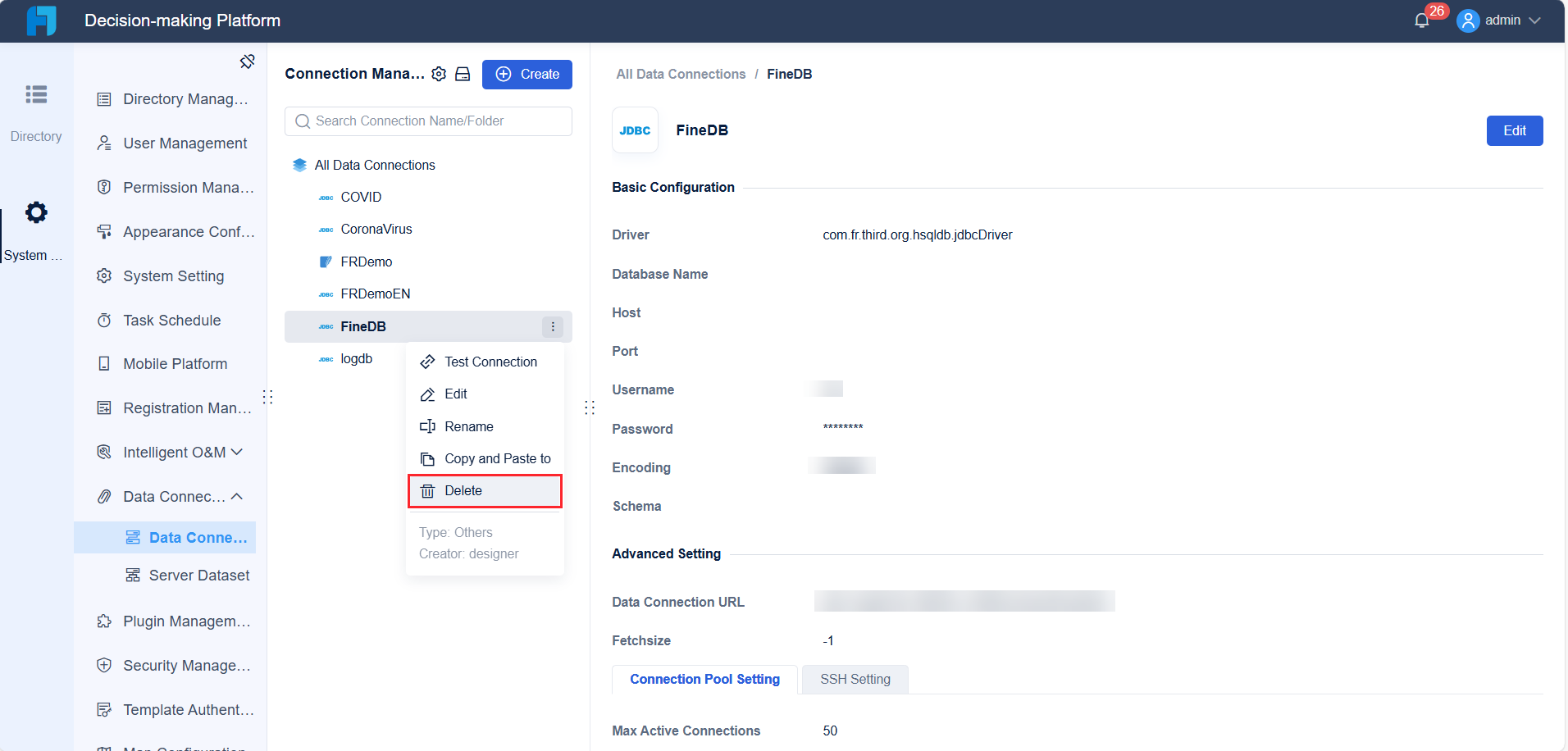Screen dimensions: 1568x751
Task: Open Registration Management menu item
Action: tap(173, 408)
